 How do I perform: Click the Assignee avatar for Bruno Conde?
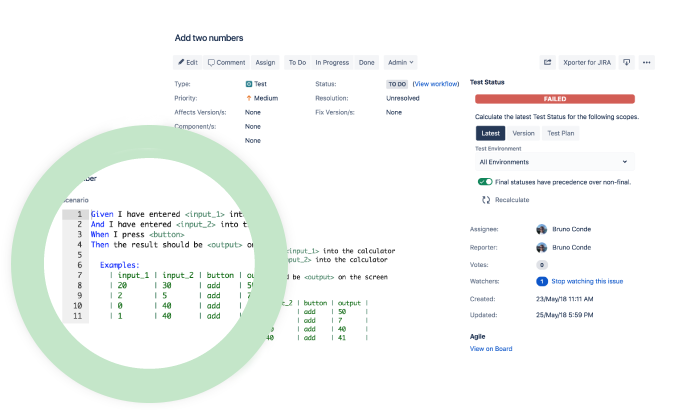point(542,229)
